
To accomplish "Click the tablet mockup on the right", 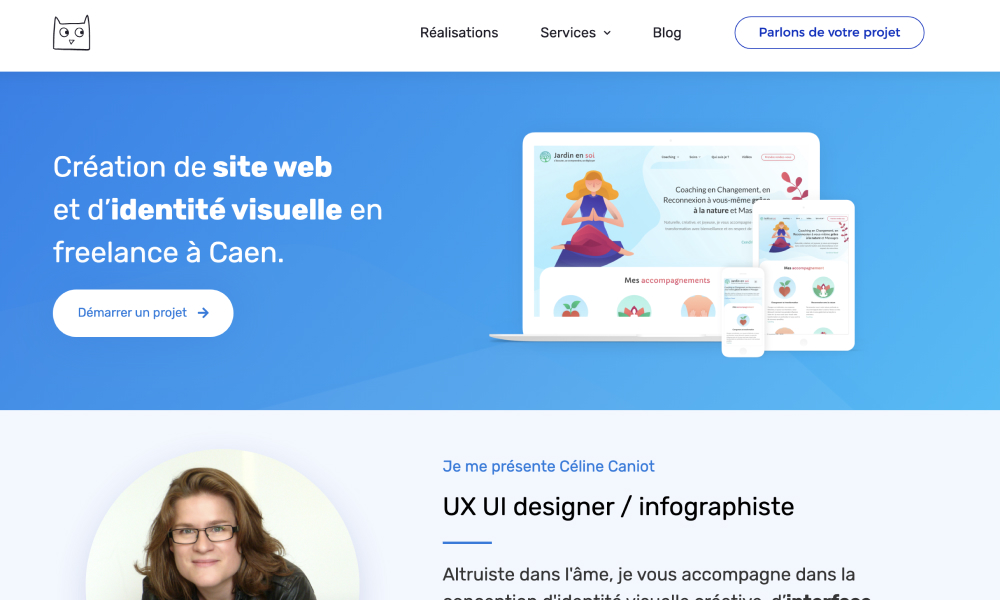I will [x=804, y=275].
